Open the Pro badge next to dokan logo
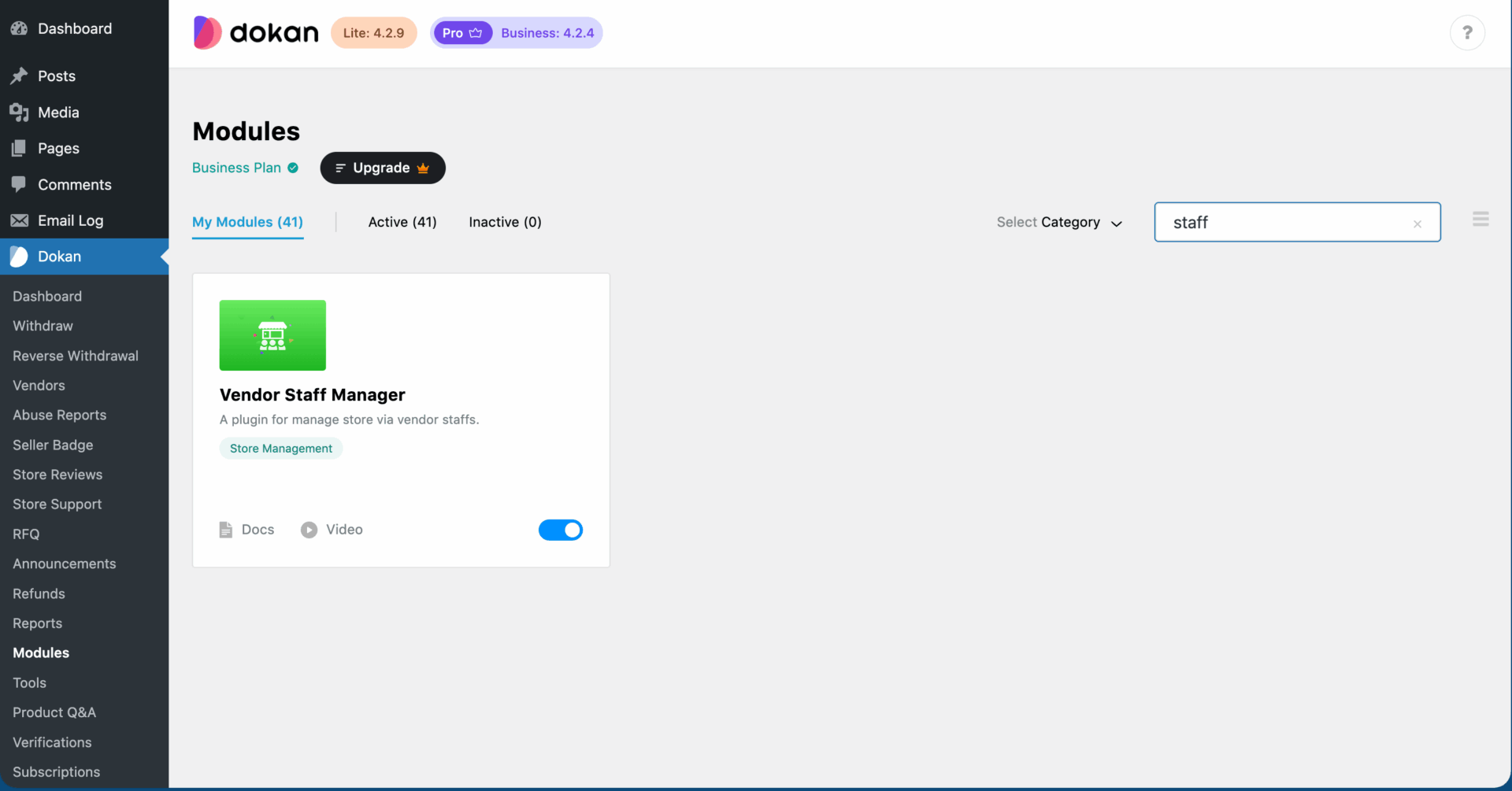 tap(462, 32)
